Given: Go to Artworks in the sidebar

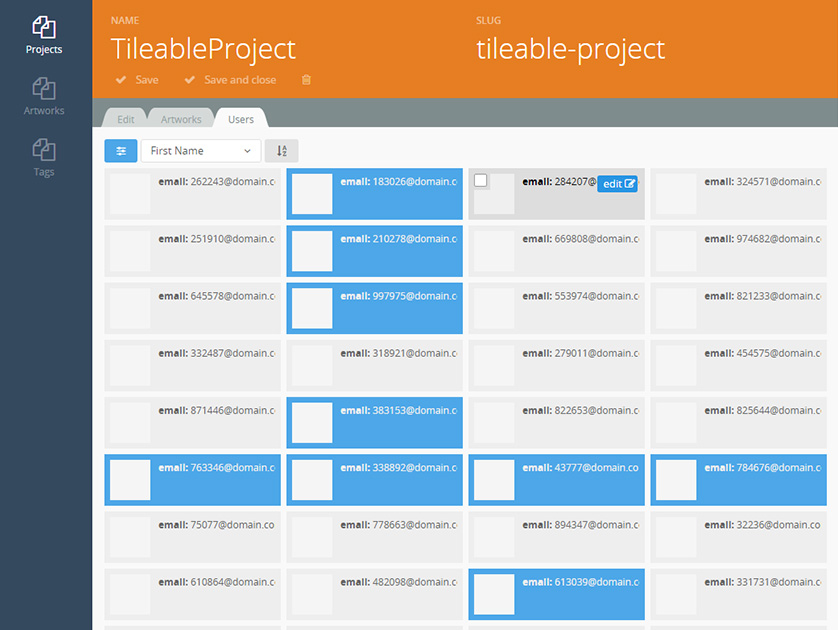Looking at the screenshot, I should point(44,96).
